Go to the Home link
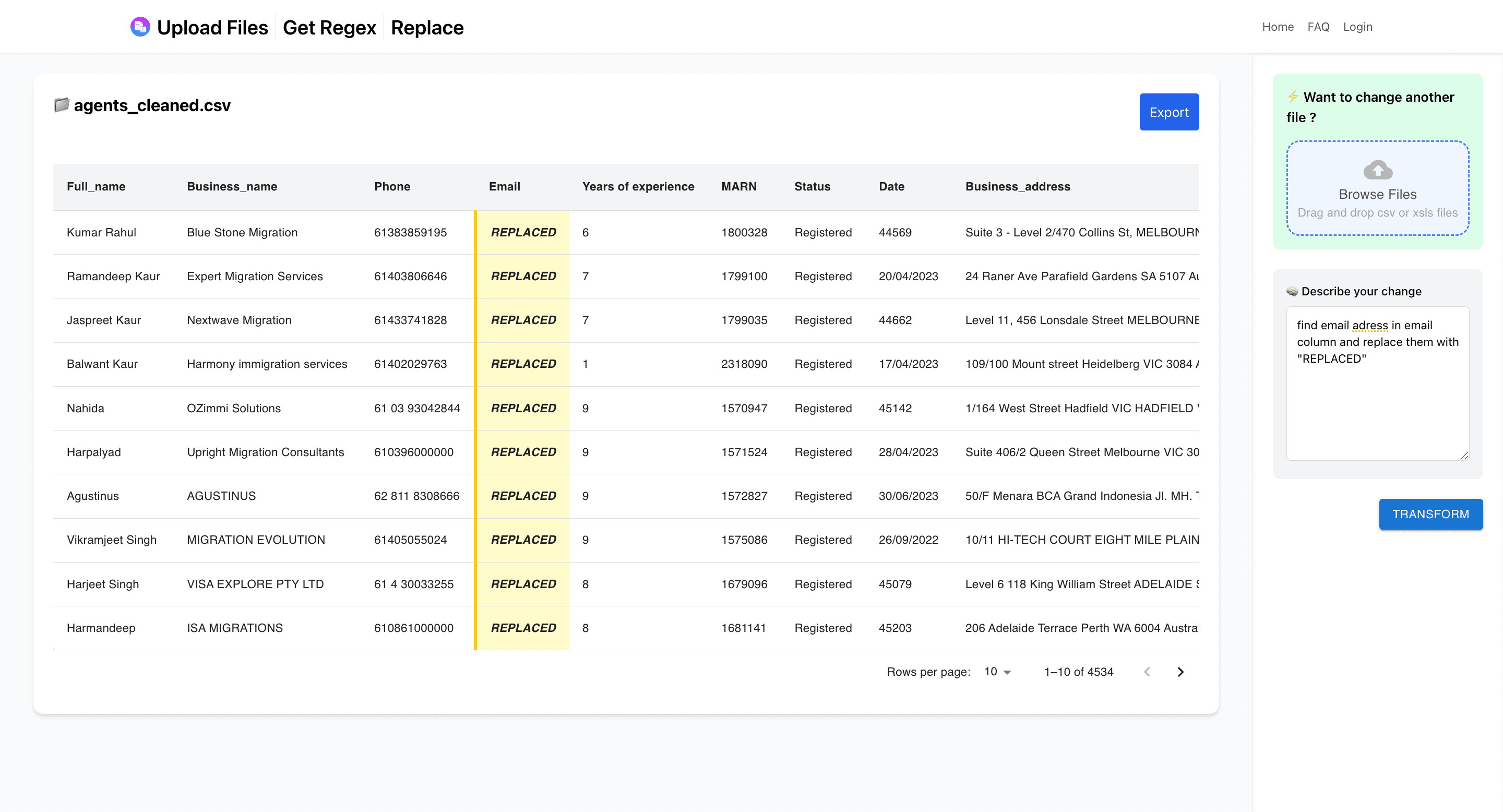This screenshot has height=812, width=1503. click(1277, 27)
